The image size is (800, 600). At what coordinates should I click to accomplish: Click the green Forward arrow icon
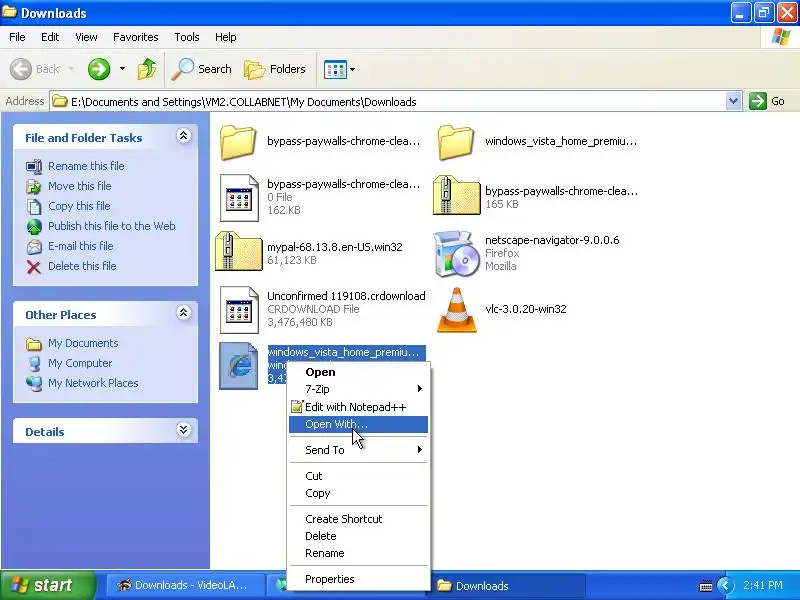tap(98, 69)
